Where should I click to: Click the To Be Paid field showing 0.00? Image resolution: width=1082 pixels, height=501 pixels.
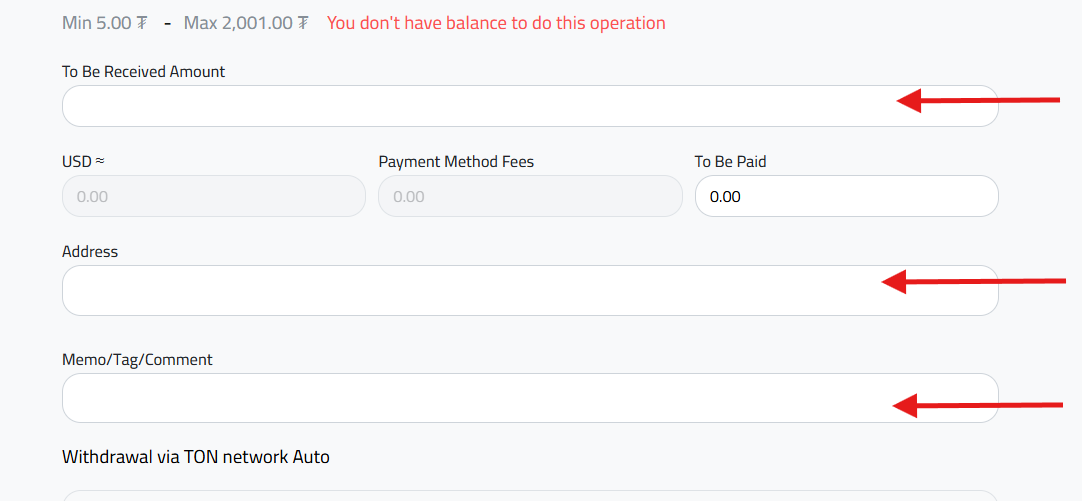pyautogui.click(x=846, y=196)
